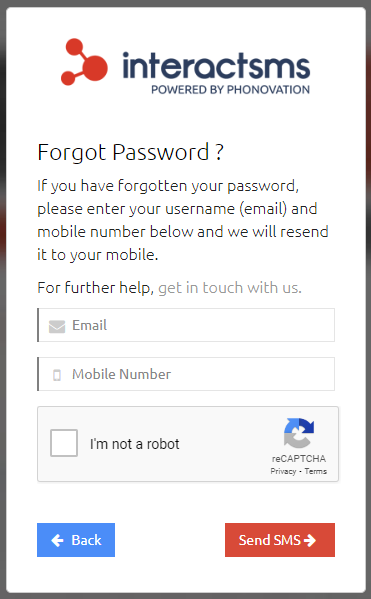The image size is (371, 599).
Task: Click the right arrow icon on Send SMS
Action: [310, 540]
